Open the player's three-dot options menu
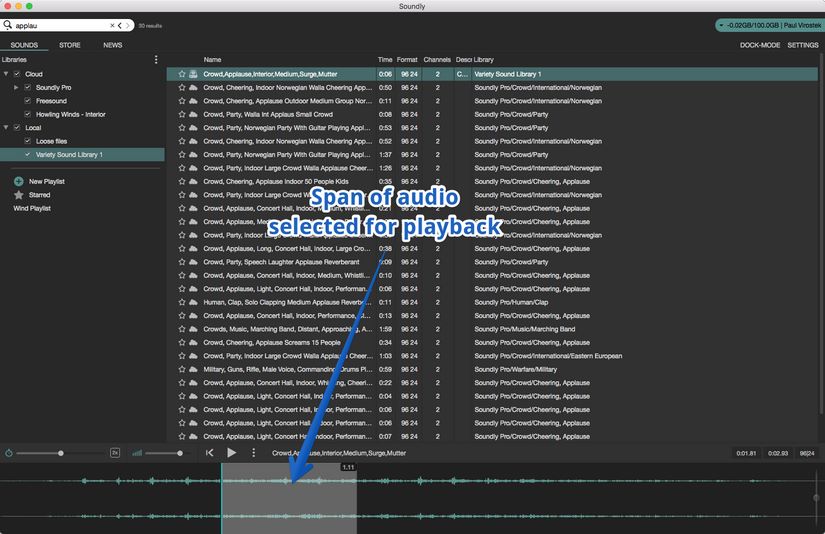 coord(254,453)
